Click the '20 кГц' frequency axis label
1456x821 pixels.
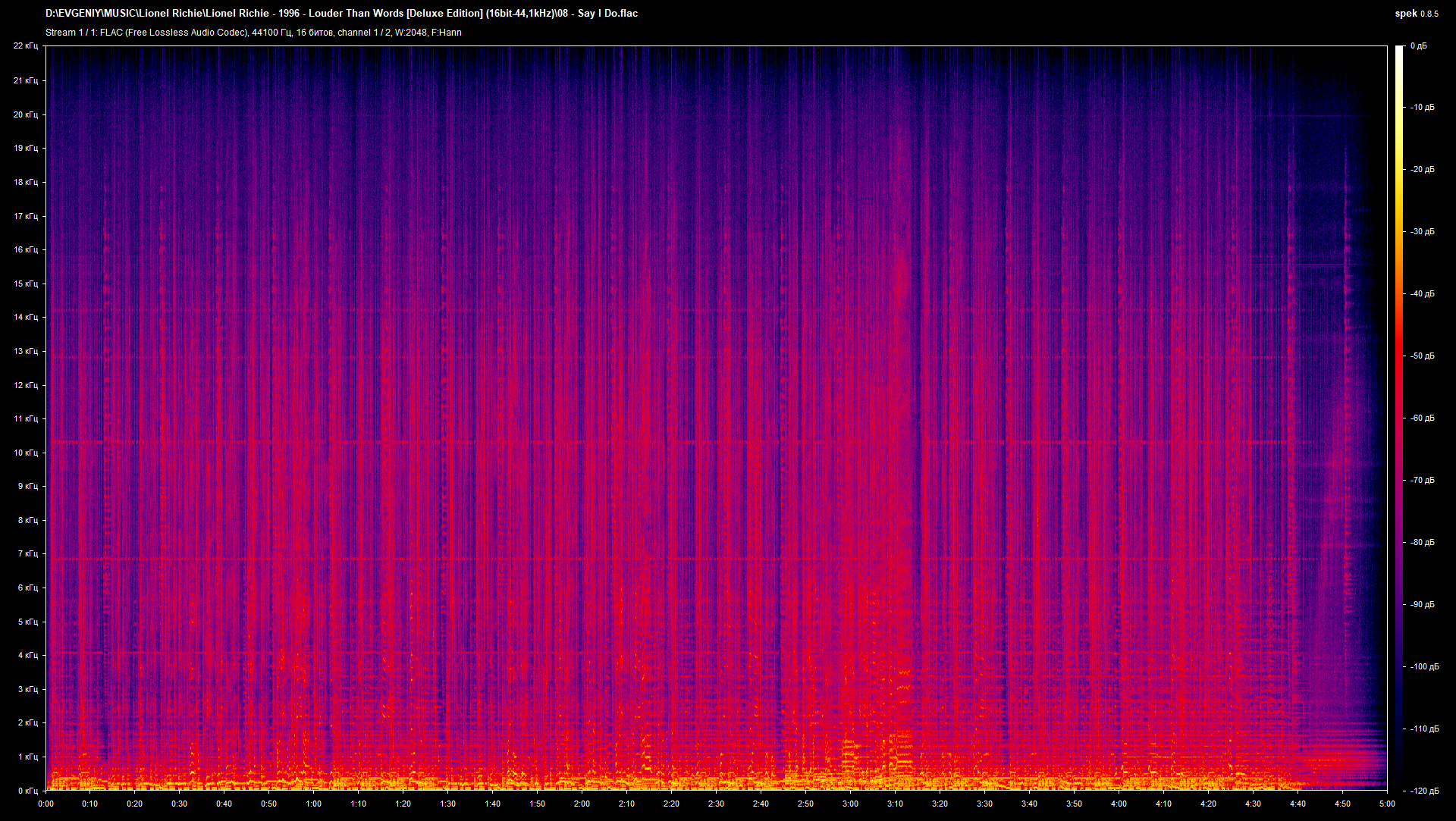click(26, 114)
